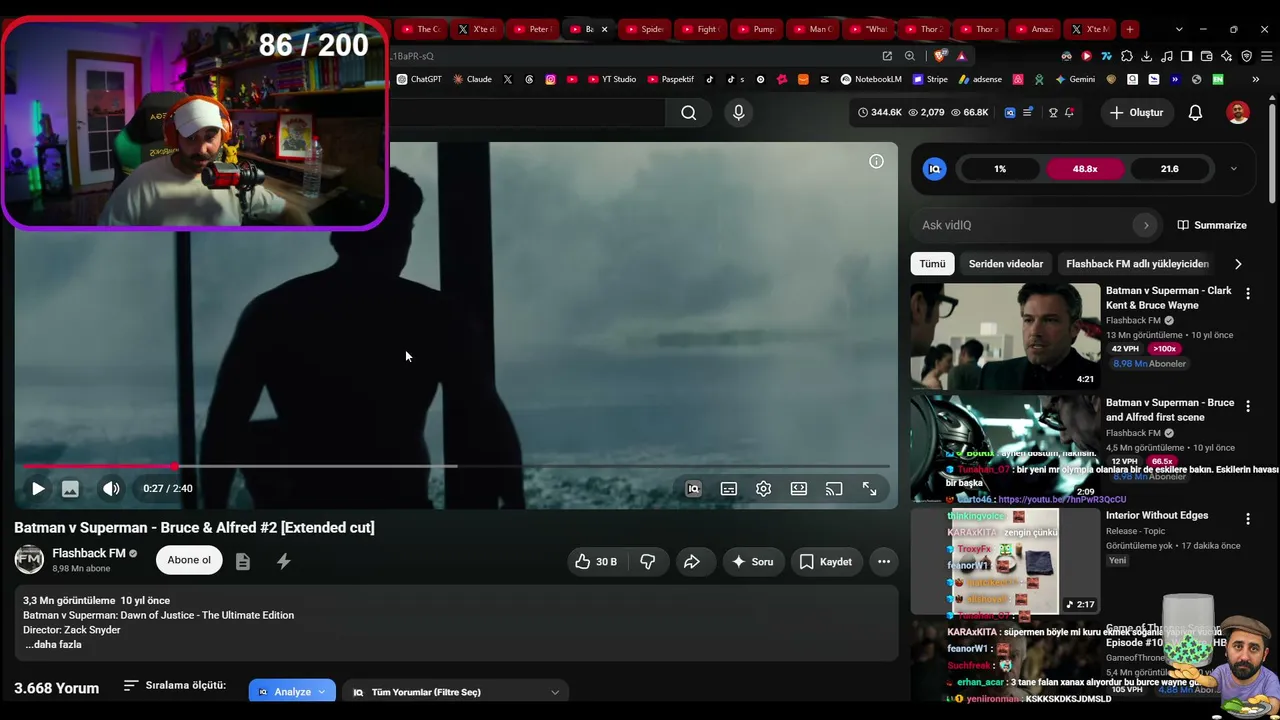1280x720 pixels.
Task: Click the lightning bolt icon near Abone ol
Action: 284,562
